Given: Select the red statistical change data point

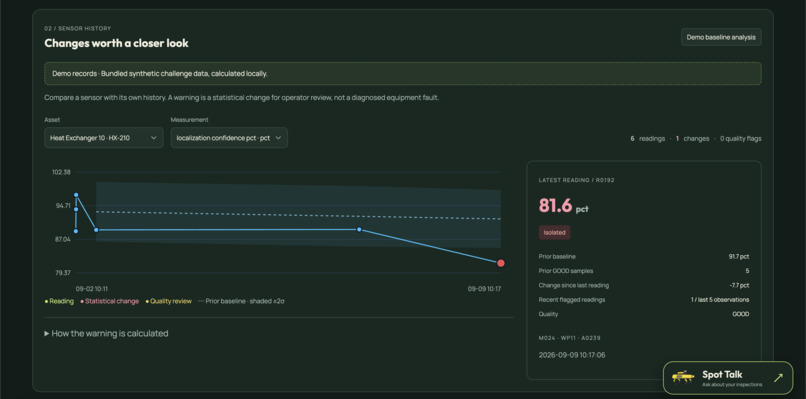Looking at the screenshot, I should (x=501, y=263).
